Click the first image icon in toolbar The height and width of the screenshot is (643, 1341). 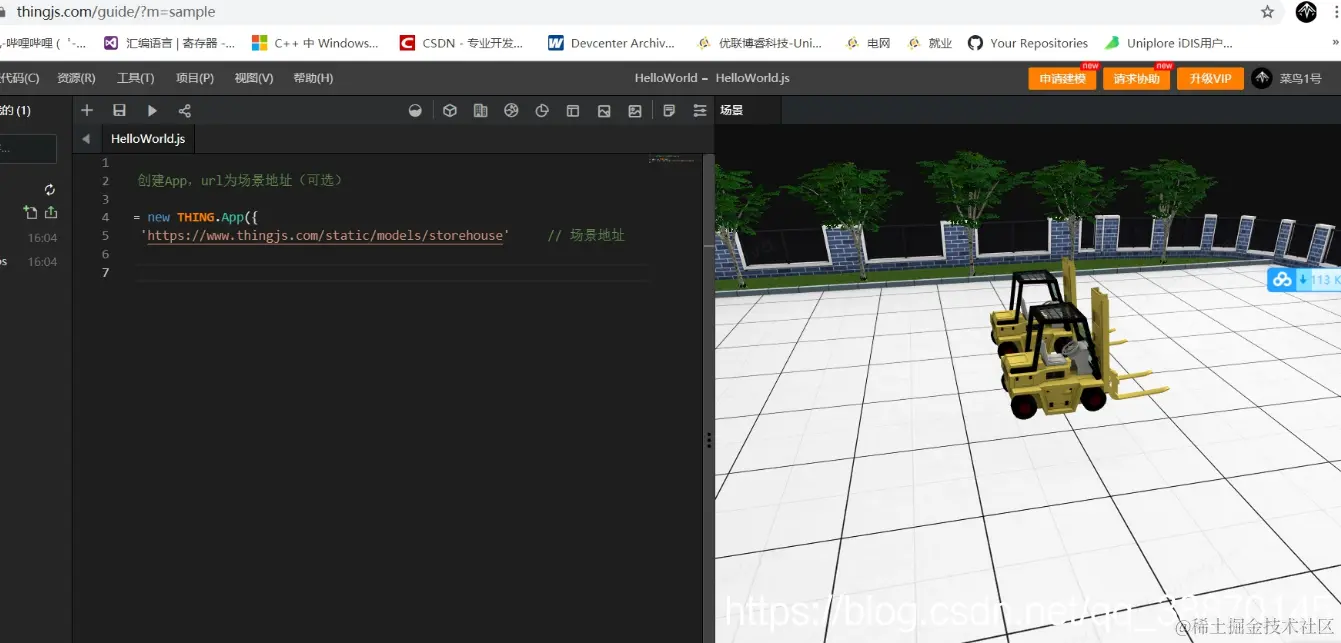604,110
